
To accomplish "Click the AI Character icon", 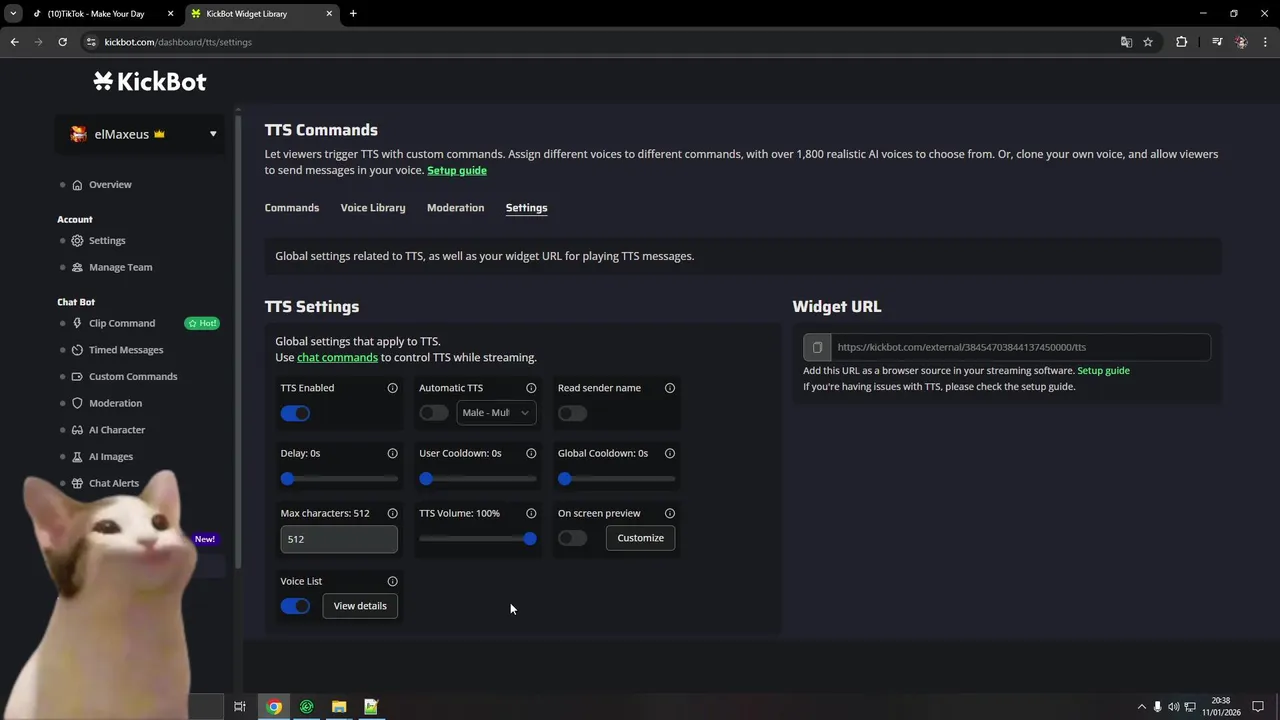I will click(x=77, y=430).
